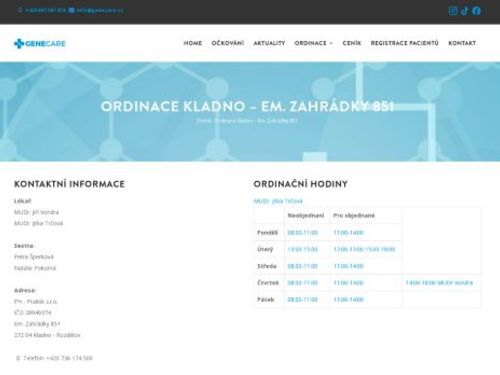Click the Neobjednaní column header
The width and height of the screenshot is (500, 375).
coord(306,215)
